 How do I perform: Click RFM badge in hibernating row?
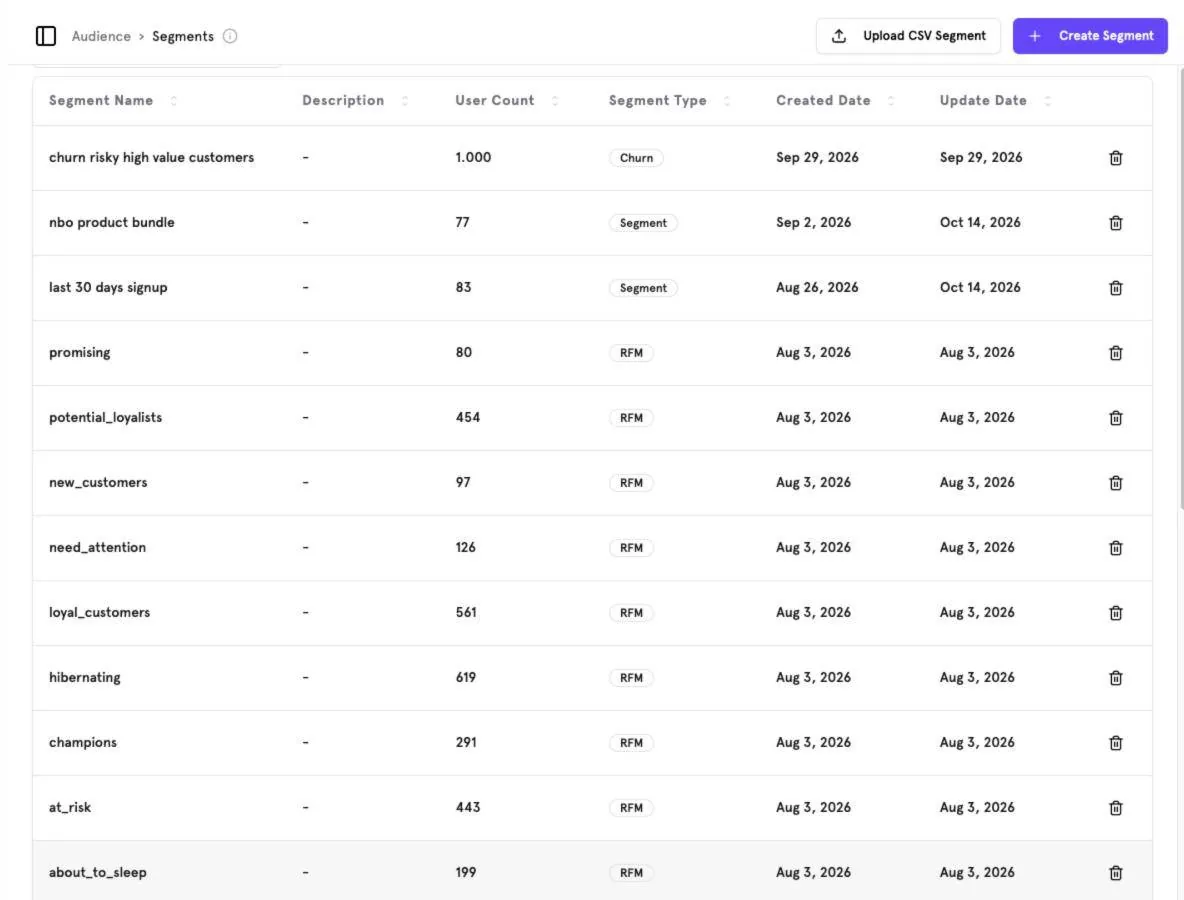click(x=631, y=677)
